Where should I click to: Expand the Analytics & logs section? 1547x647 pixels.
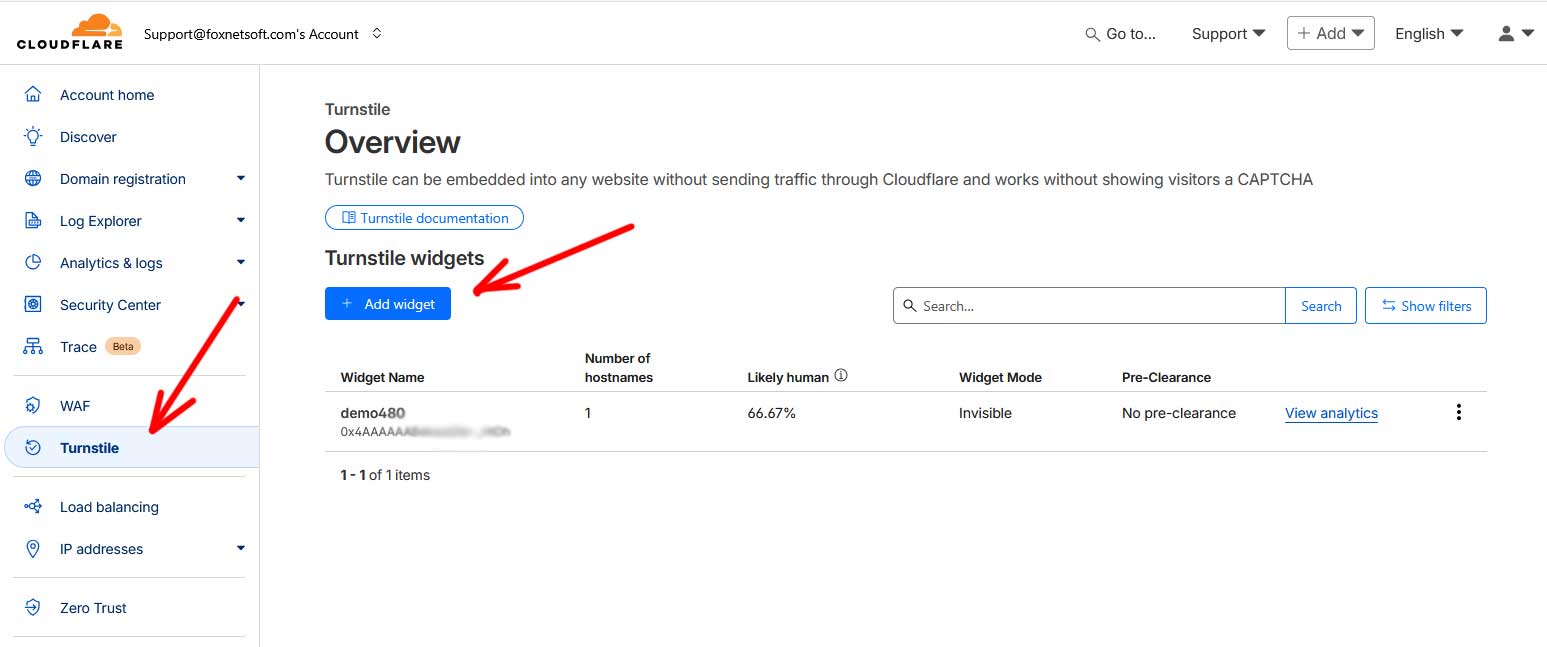point(240,263)
